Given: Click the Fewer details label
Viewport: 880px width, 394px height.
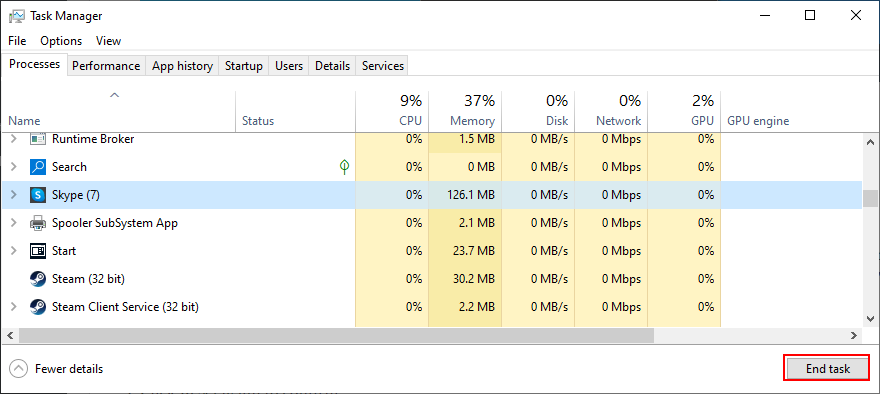Looking at the screenshot, I should [69, 369].
